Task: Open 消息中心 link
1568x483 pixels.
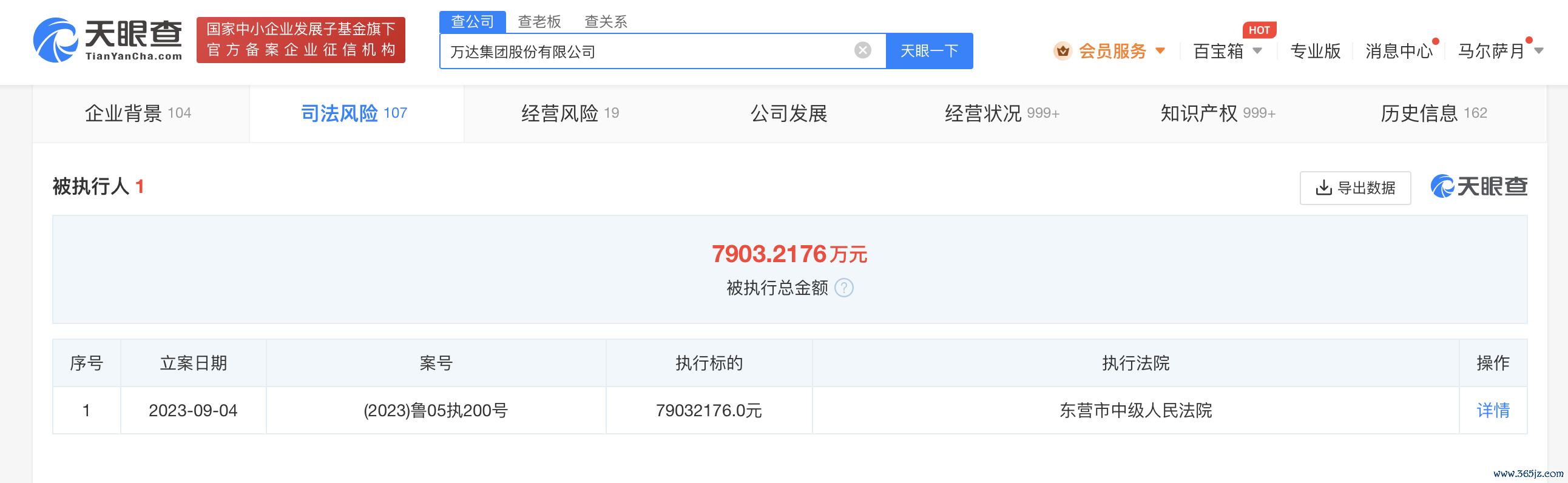Action: (1399, 51)
